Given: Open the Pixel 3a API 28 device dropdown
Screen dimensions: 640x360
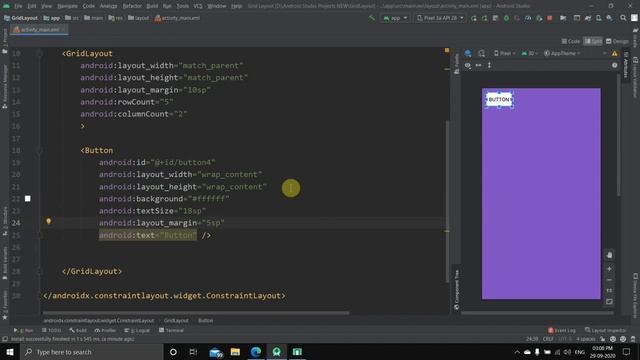Looking at the screenshot, I should (440, 18).
